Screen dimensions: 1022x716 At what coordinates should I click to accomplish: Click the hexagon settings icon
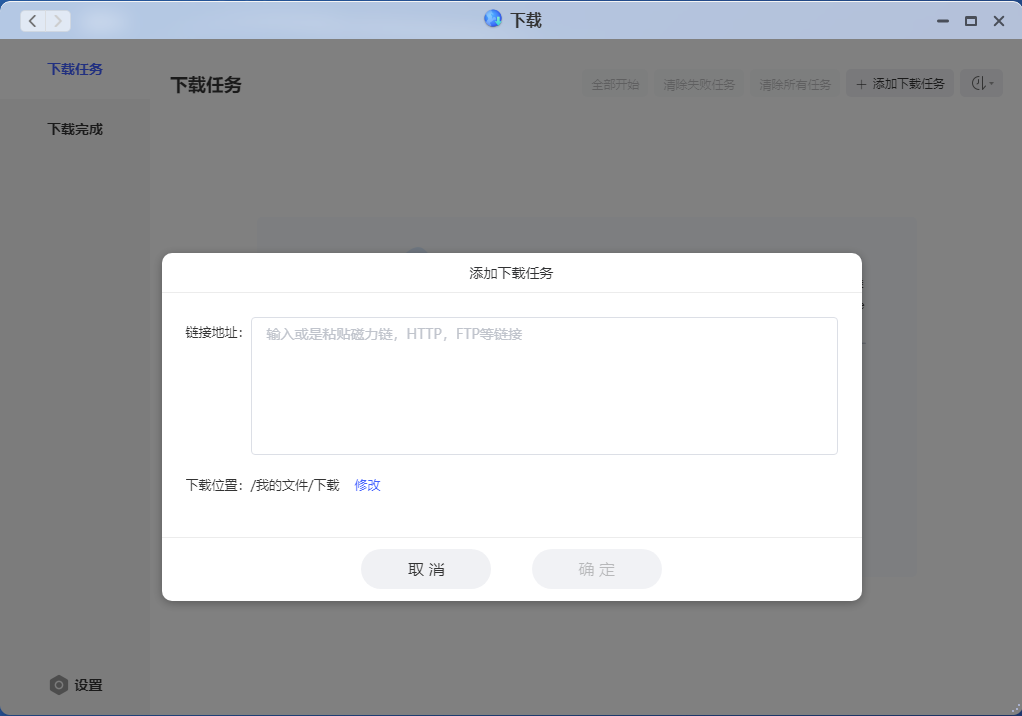point(59,685)
